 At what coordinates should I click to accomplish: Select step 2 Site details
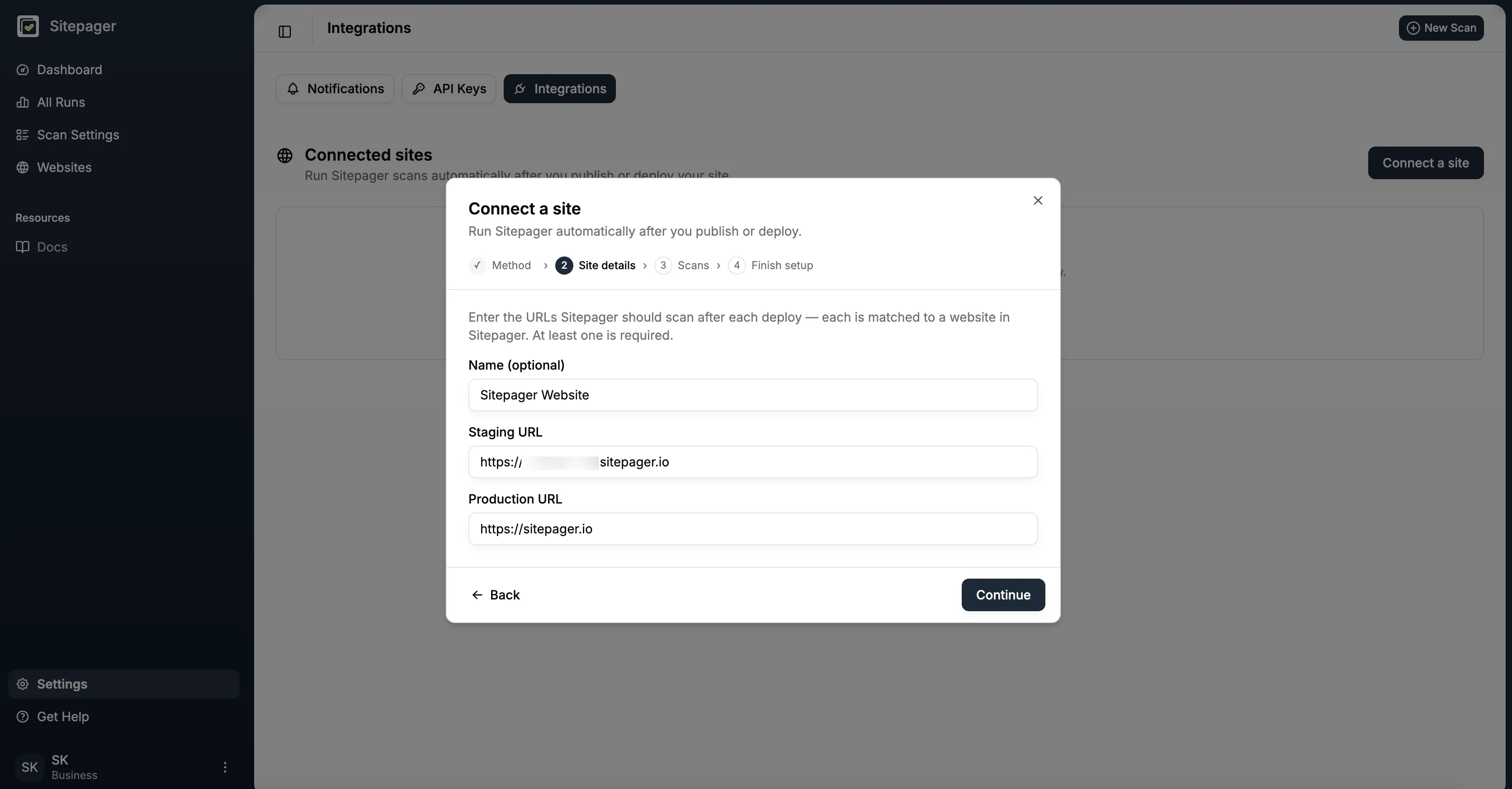coord(595,266)
